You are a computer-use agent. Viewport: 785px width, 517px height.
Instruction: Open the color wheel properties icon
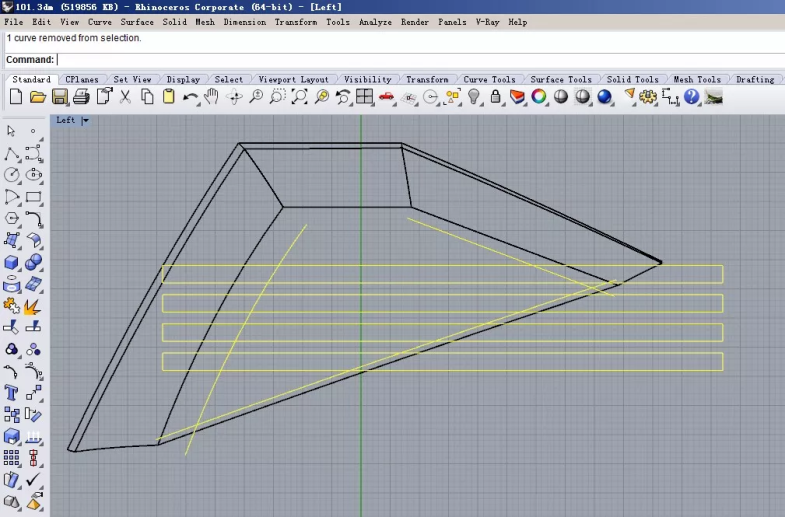pos(539,97)
